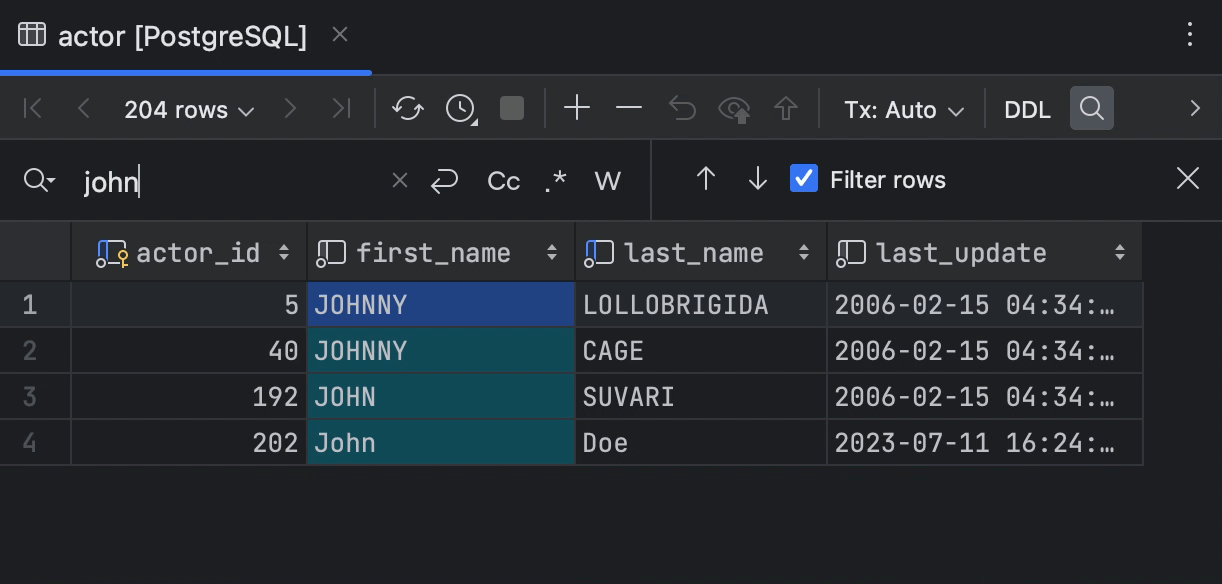Toggle case-sensitive search with Cc

[x=503, y=181]
